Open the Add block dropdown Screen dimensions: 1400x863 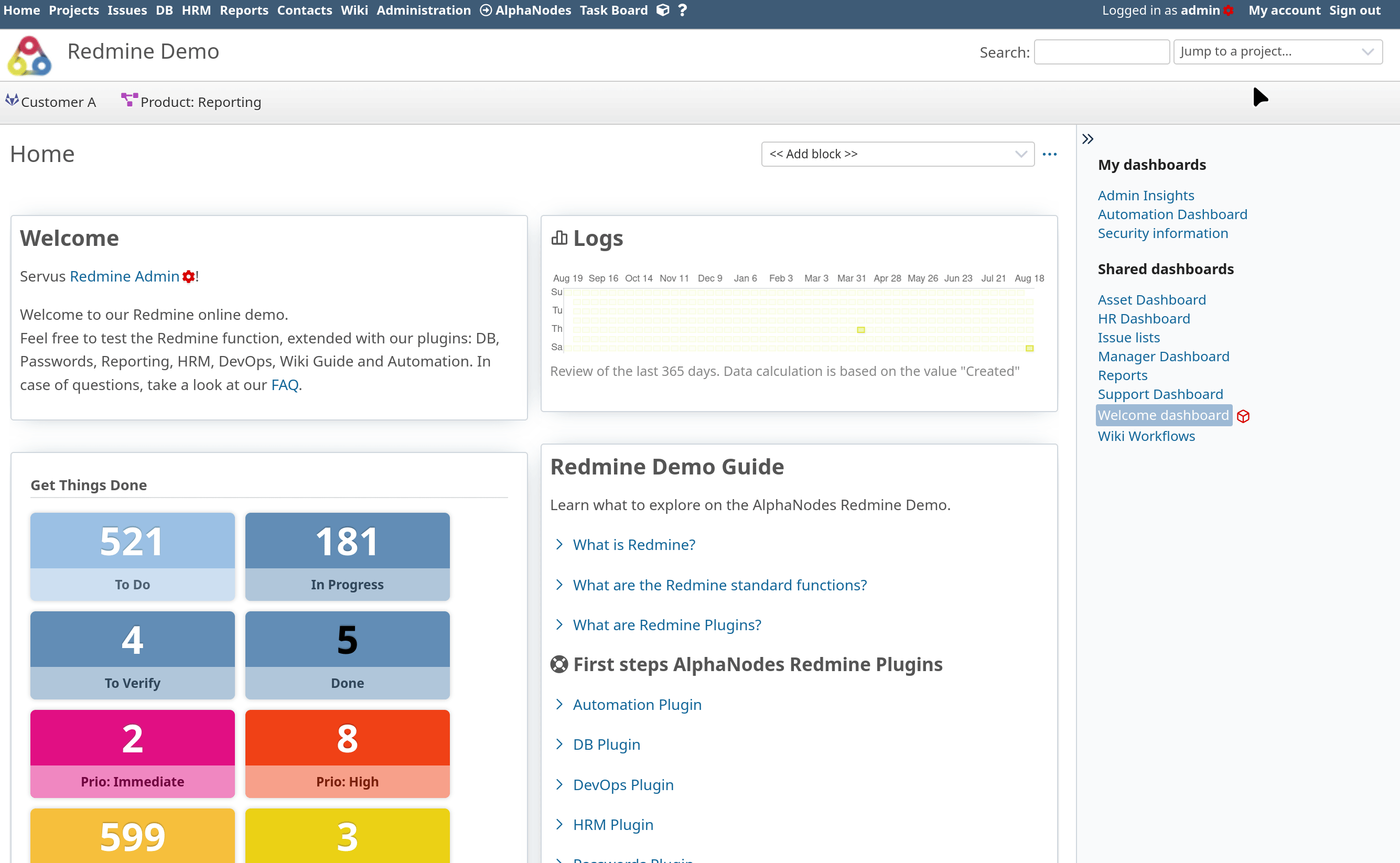coord(898,154)
